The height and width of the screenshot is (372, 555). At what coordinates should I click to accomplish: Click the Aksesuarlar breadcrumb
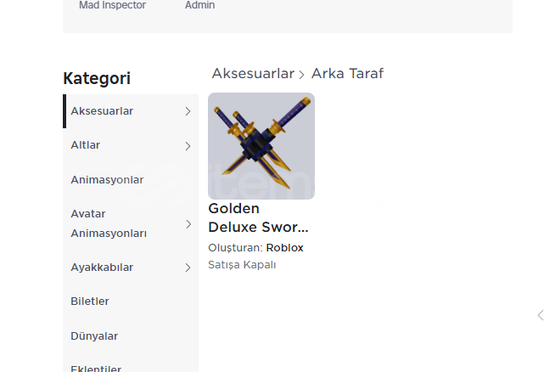coord(253,74)
